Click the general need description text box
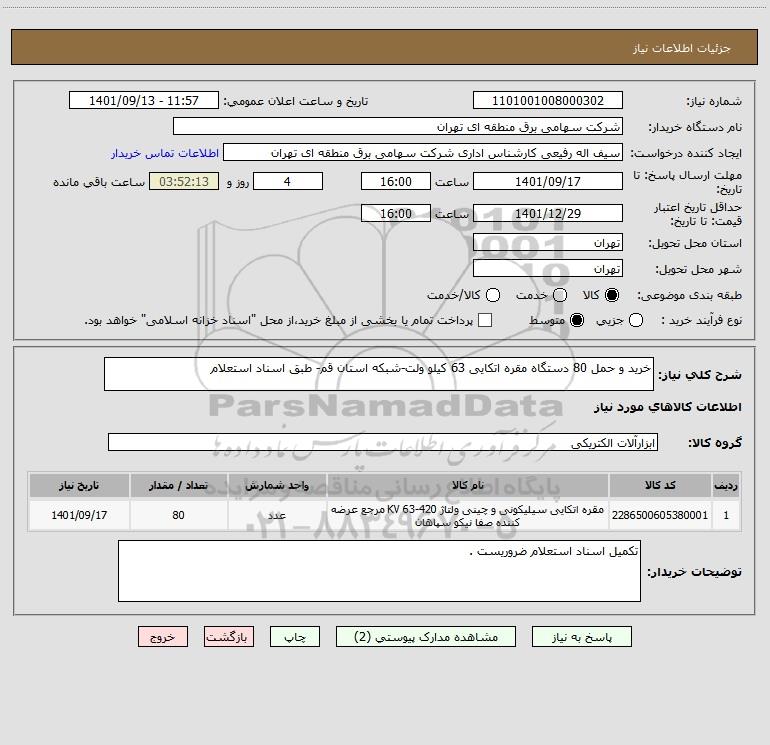The image size is (770, 745). pos(379,374)
